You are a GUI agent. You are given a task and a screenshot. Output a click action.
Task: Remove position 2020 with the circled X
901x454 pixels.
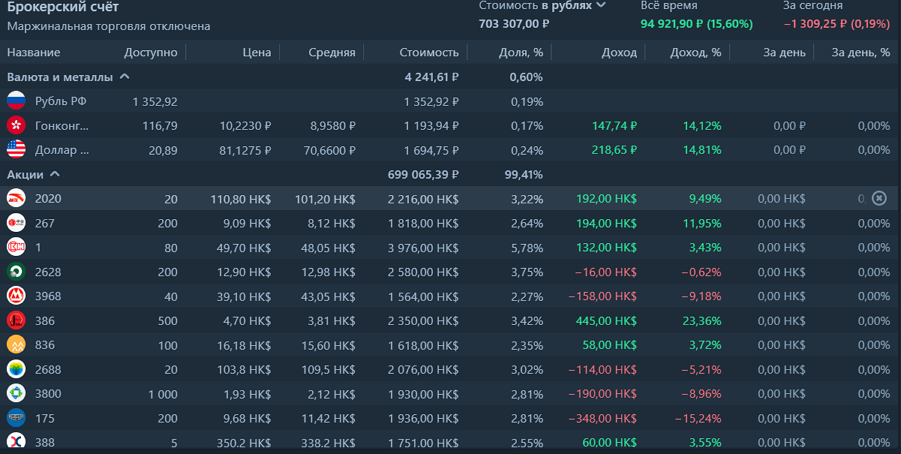(879, 198)
